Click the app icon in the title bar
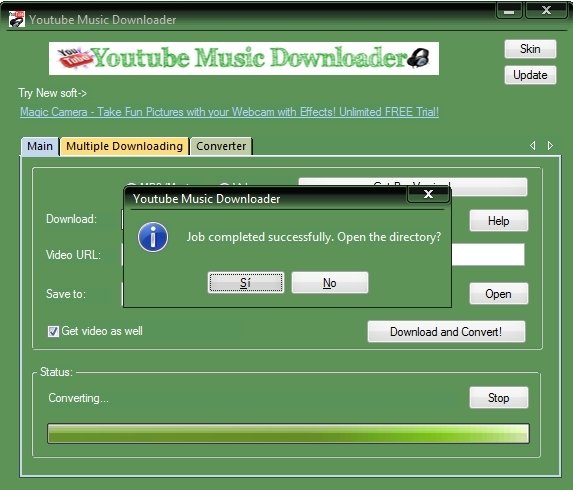Viewport: 573px width, 490px height. click(17, 19)
